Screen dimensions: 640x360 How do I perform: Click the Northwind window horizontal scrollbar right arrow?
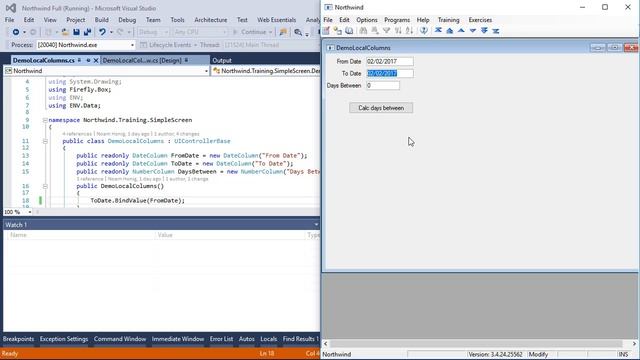point(634,344)
